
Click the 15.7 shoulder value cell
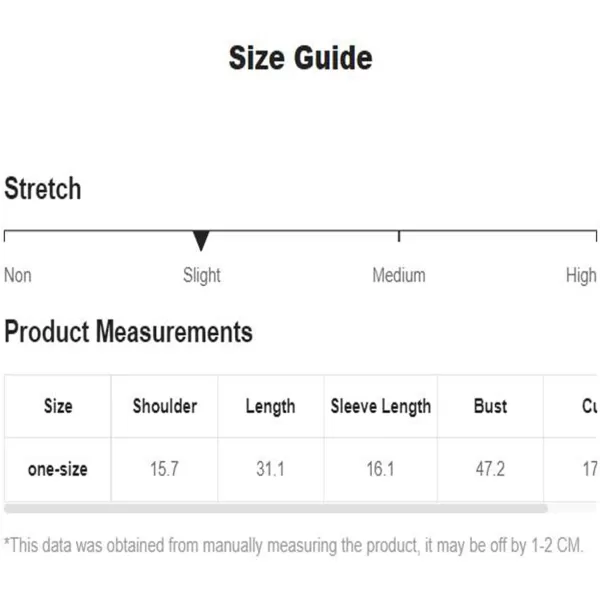pyautogui.click(x=165, y=470)
